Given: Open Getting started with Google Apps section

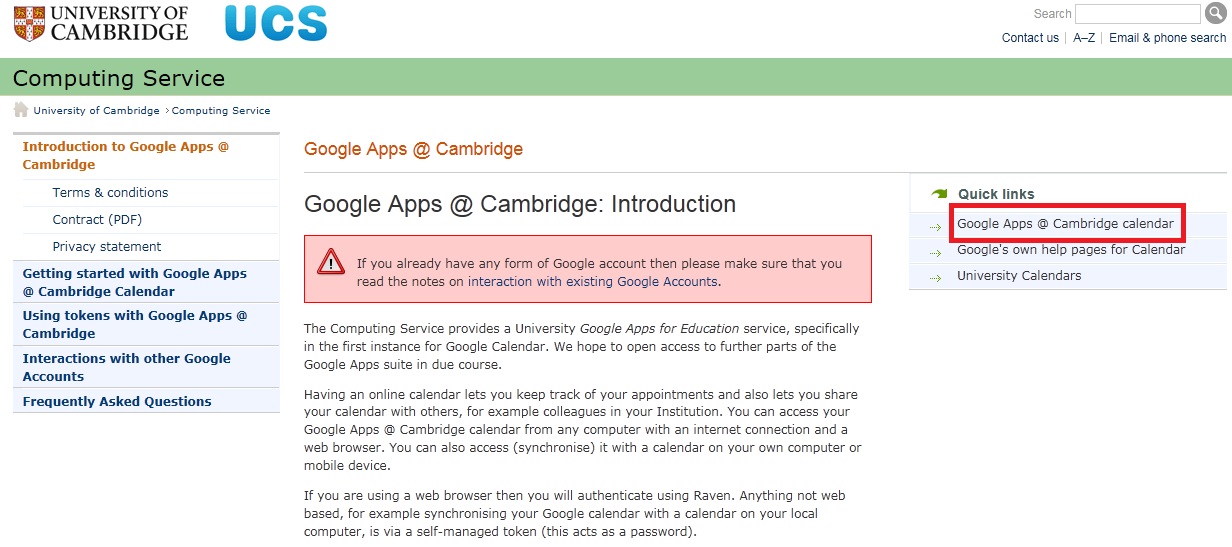Looking at the screenshot, I should (x=134, y=282).
